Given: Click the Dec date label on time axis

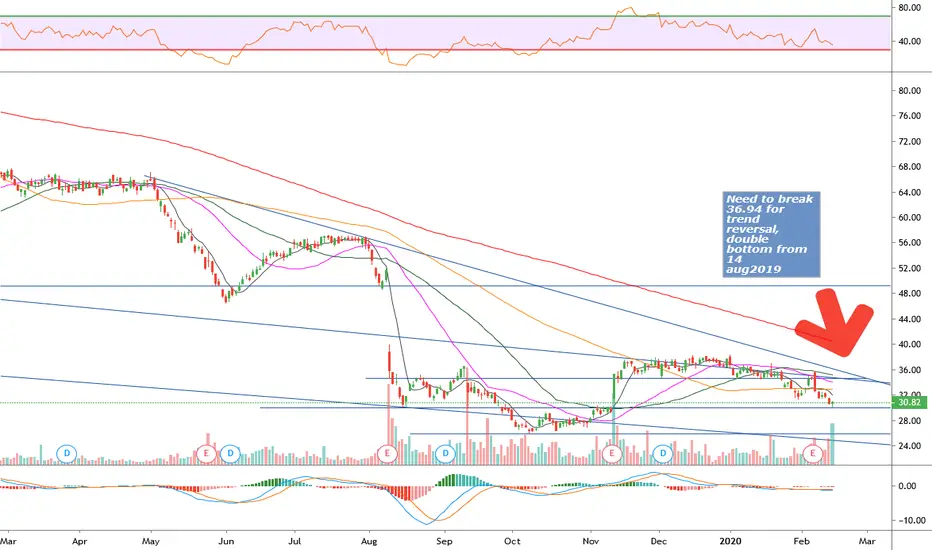Looking at the screenshot, I should point(659,542).
